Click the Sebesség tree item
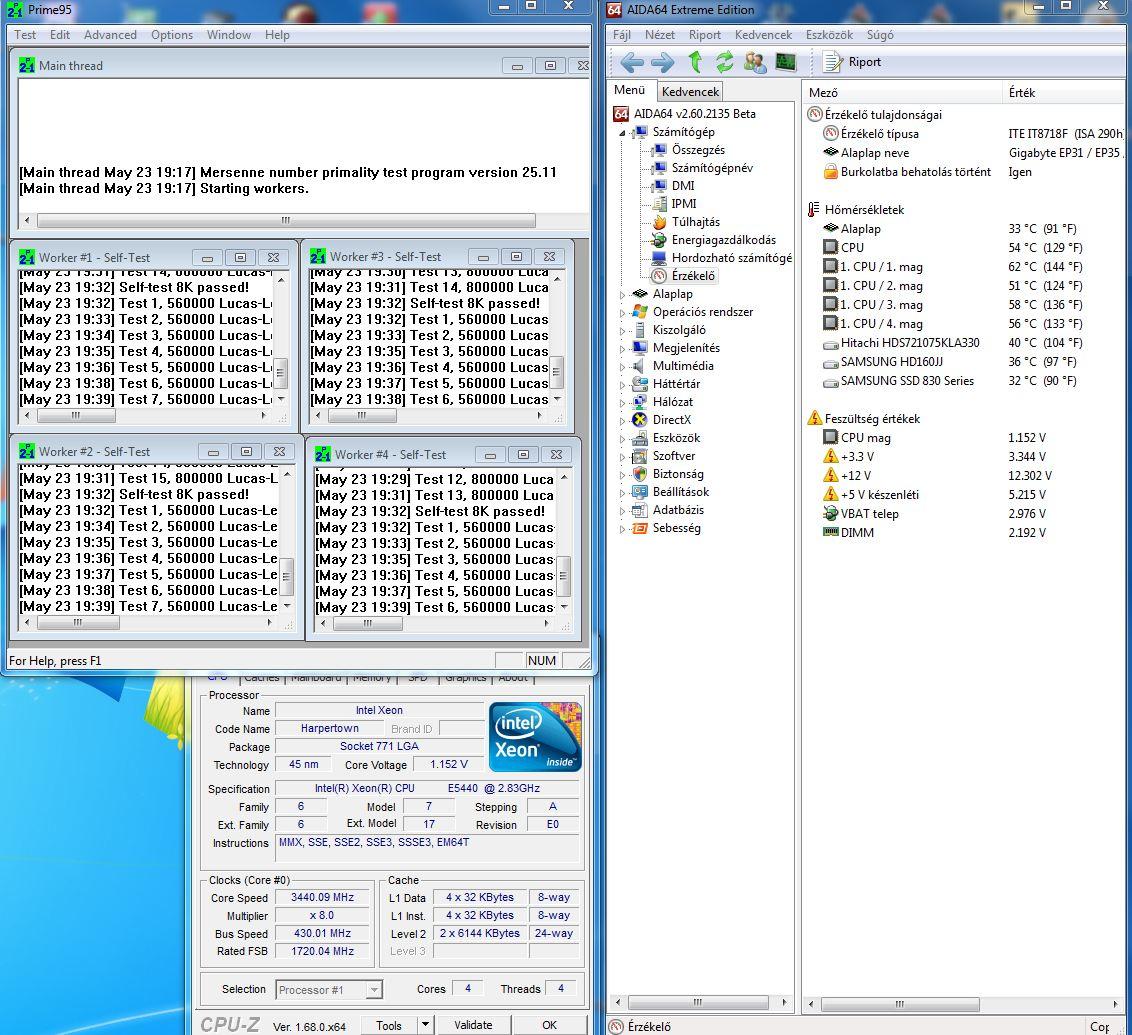This screenshot has width=1132, height=1035. [676, 528]
